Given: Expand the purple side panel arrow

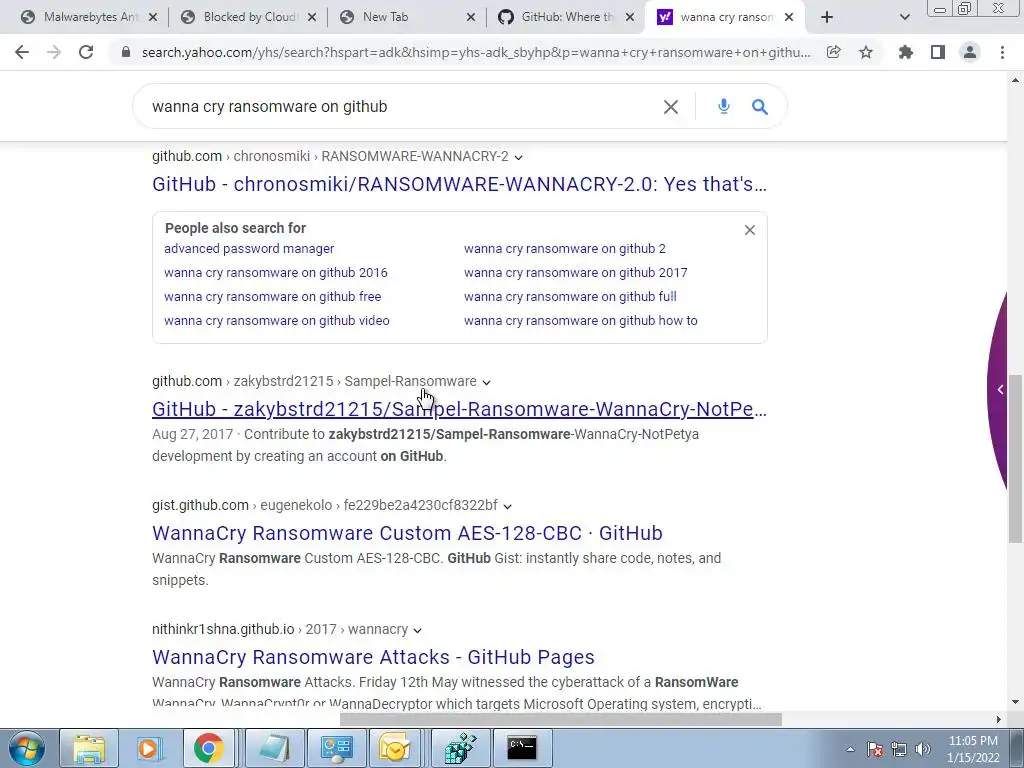Looking at the screenshot, I should [x=1000, y=390].
